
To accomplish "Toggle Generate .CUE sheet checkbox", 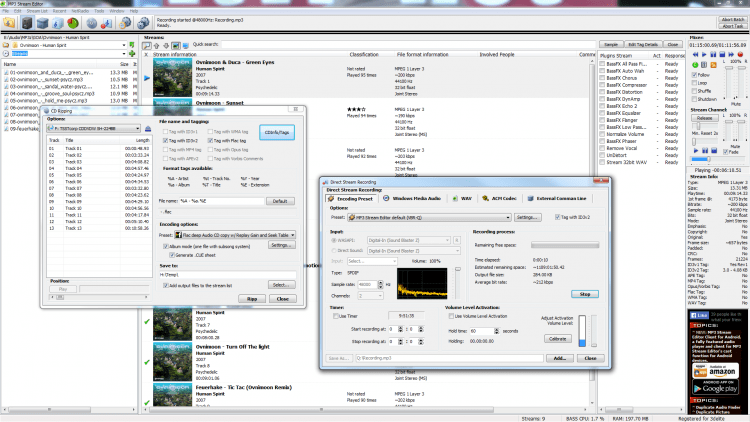I will click(172, 255).
